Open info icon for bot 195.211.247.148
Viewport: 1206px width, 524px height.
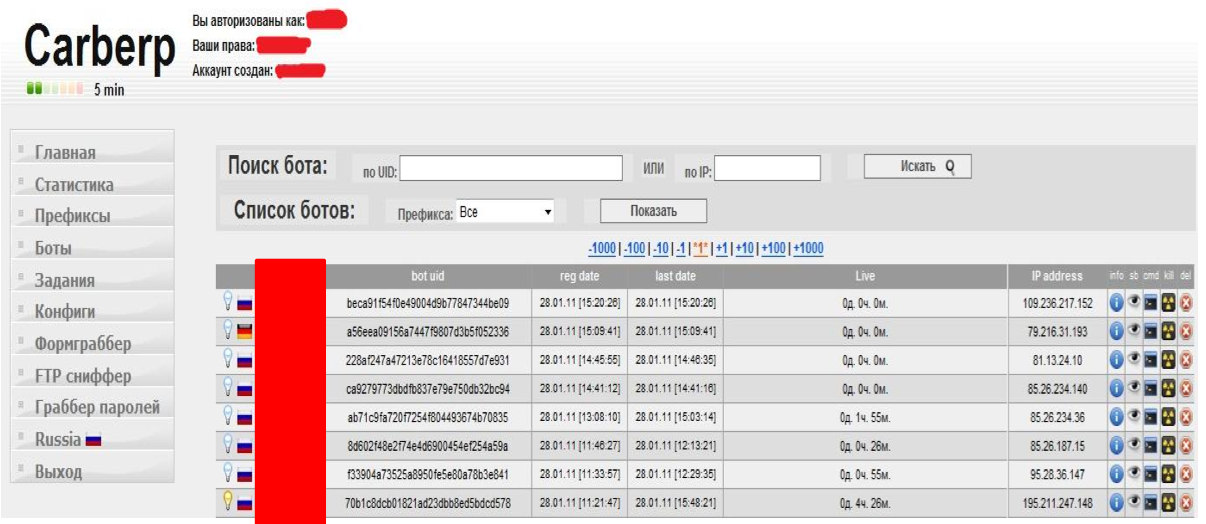click(1117, 502)
